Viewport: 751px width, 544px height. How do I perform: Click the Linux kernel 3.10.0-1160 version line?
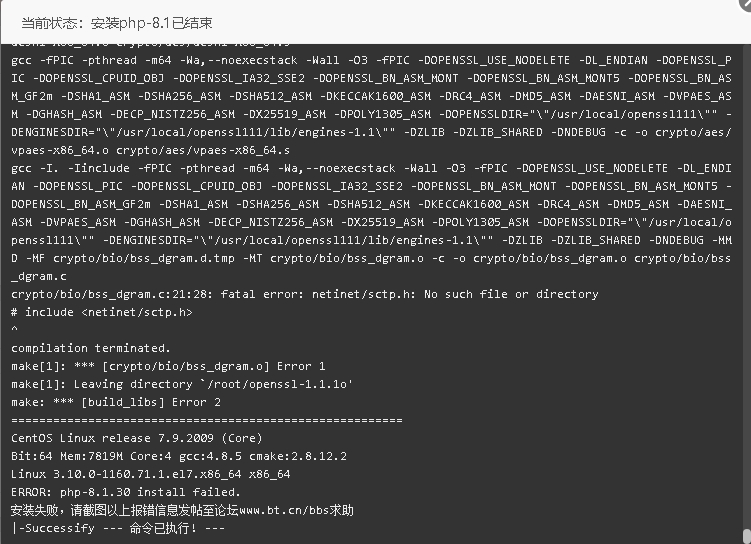tap(150, 474)
